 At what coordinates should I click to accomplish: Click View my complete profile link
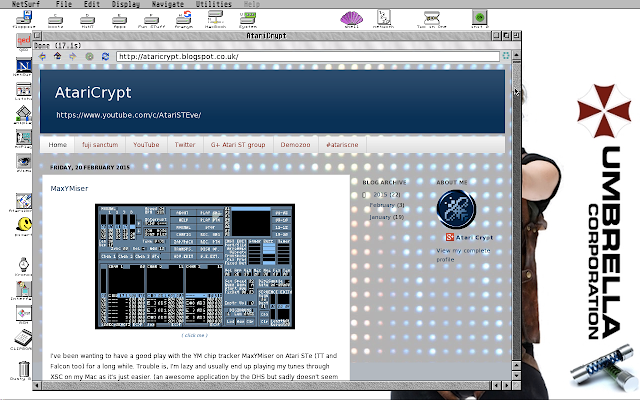[463, 255]
